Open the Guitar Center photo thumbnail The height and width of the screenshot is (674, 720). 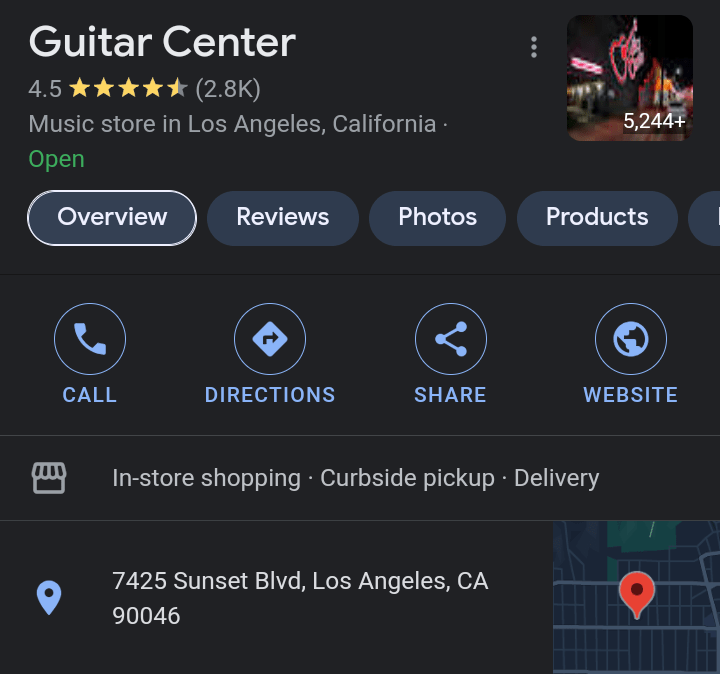click(629, 78)
